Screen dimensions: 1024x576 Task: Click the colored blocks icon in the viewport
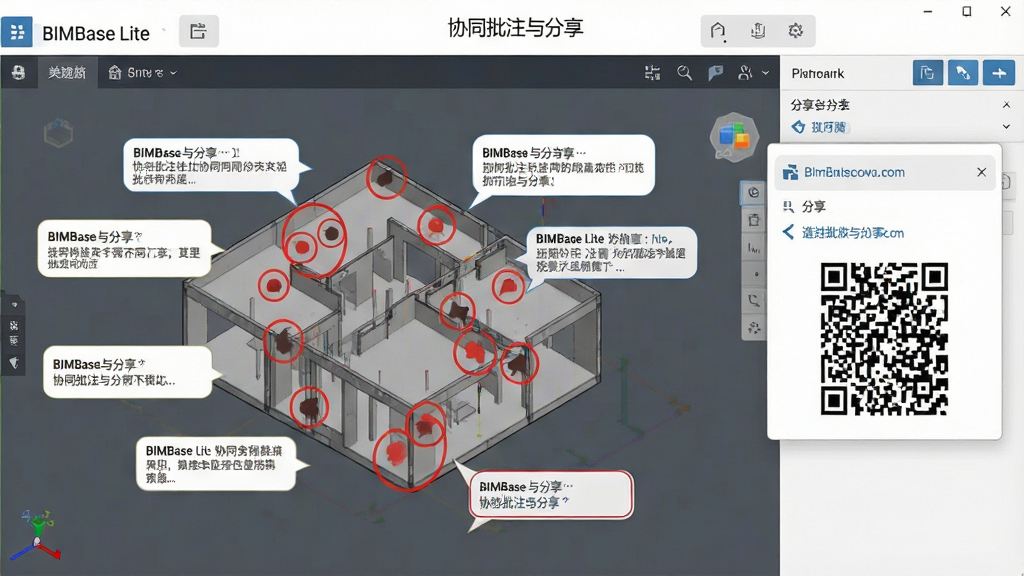click(x=734, y=138)
